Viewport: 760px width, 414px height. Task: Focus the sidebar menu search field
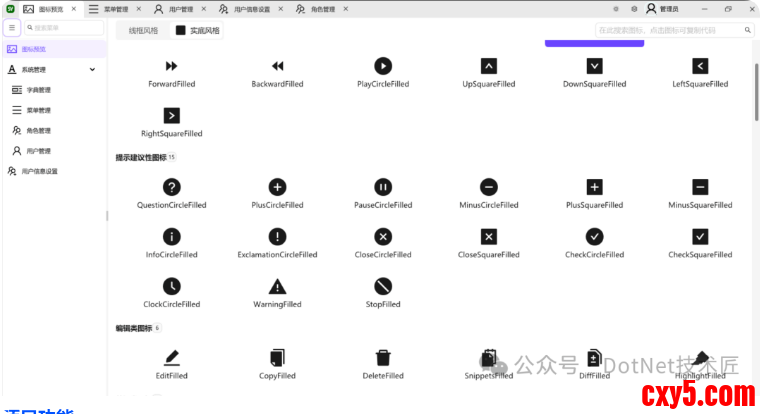pyautogui.click(x=64, y=28)
